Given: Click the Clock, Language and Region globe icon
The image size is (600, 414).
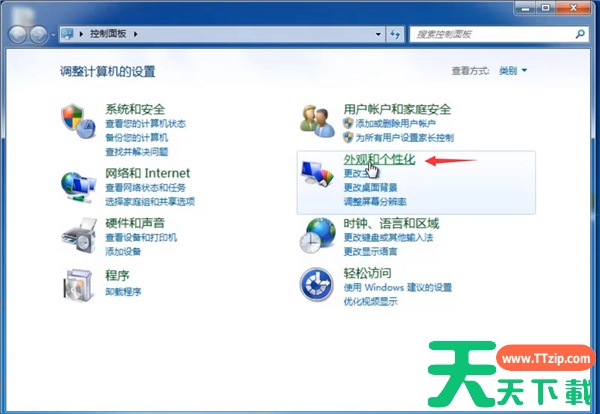Looking at the screenshot, I should click(x=318, y=236).
